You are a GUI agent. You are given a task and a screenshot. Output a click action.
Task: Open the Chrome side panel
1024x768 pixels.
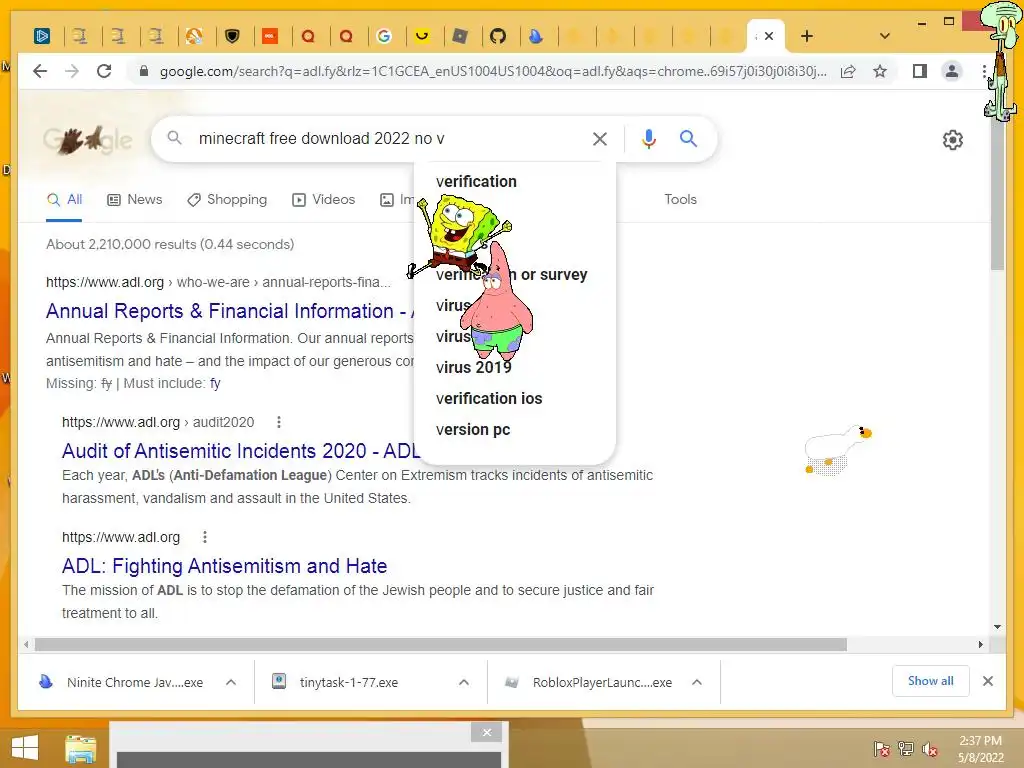[x=920, y=71]
